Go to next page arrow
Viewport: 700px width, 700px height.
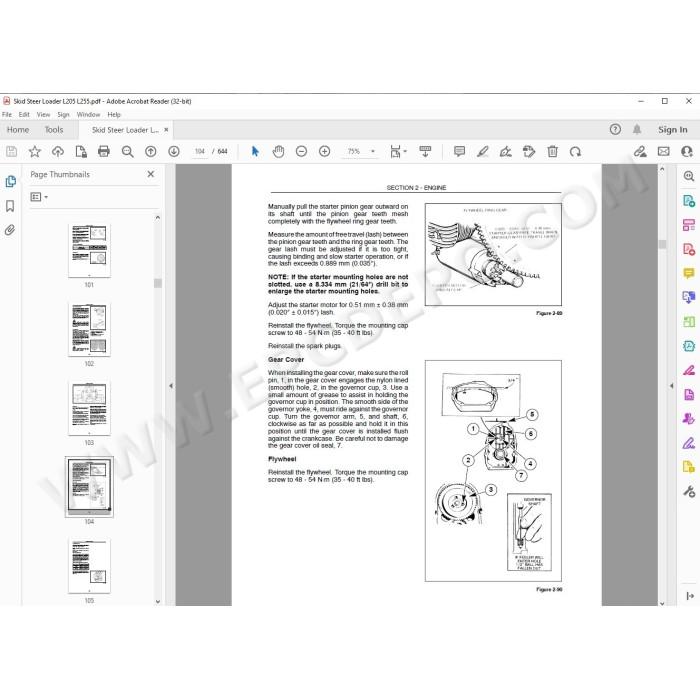(174, 152)
